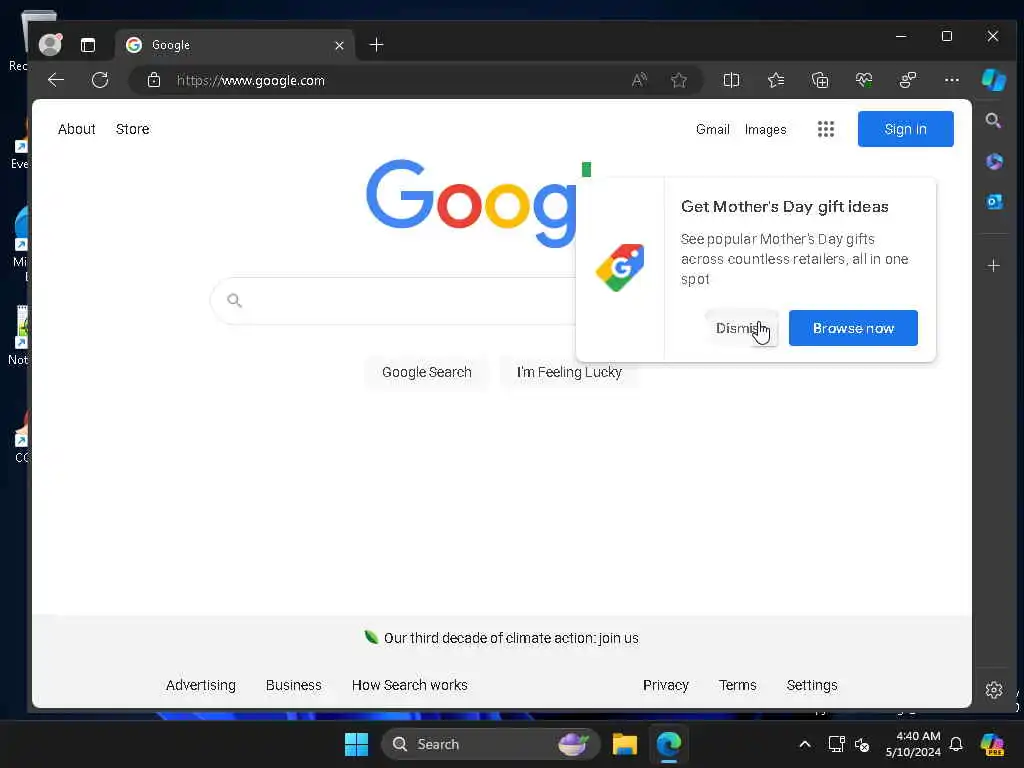Image resolution: width=1024 pixels, height=768 pixels.
Task: Click the Edge taskbar icon
Action: coord(669,744)
